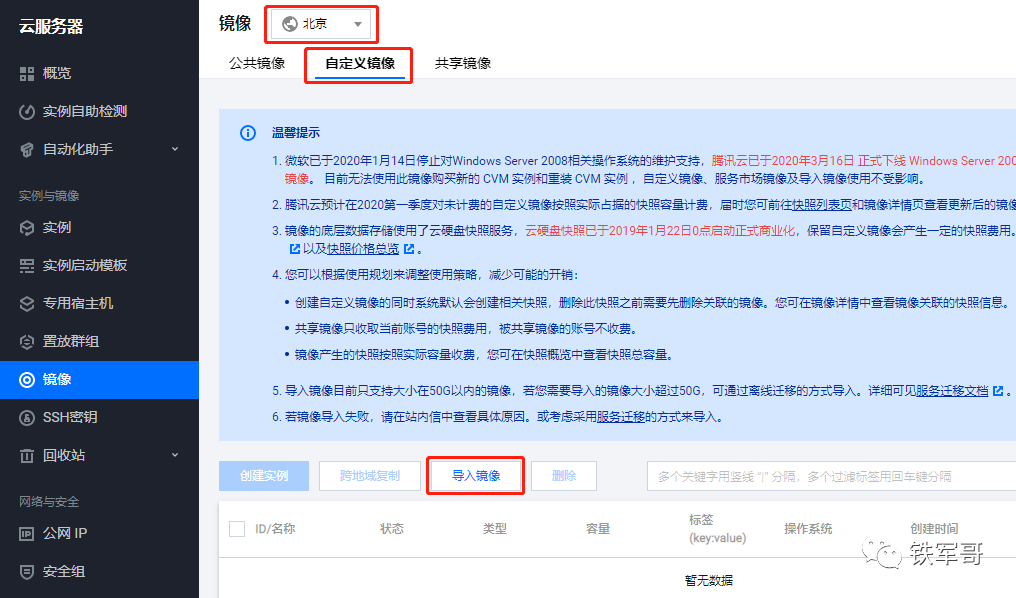
Task: Click the 跨地域复制 button
Action: point(370,476)
